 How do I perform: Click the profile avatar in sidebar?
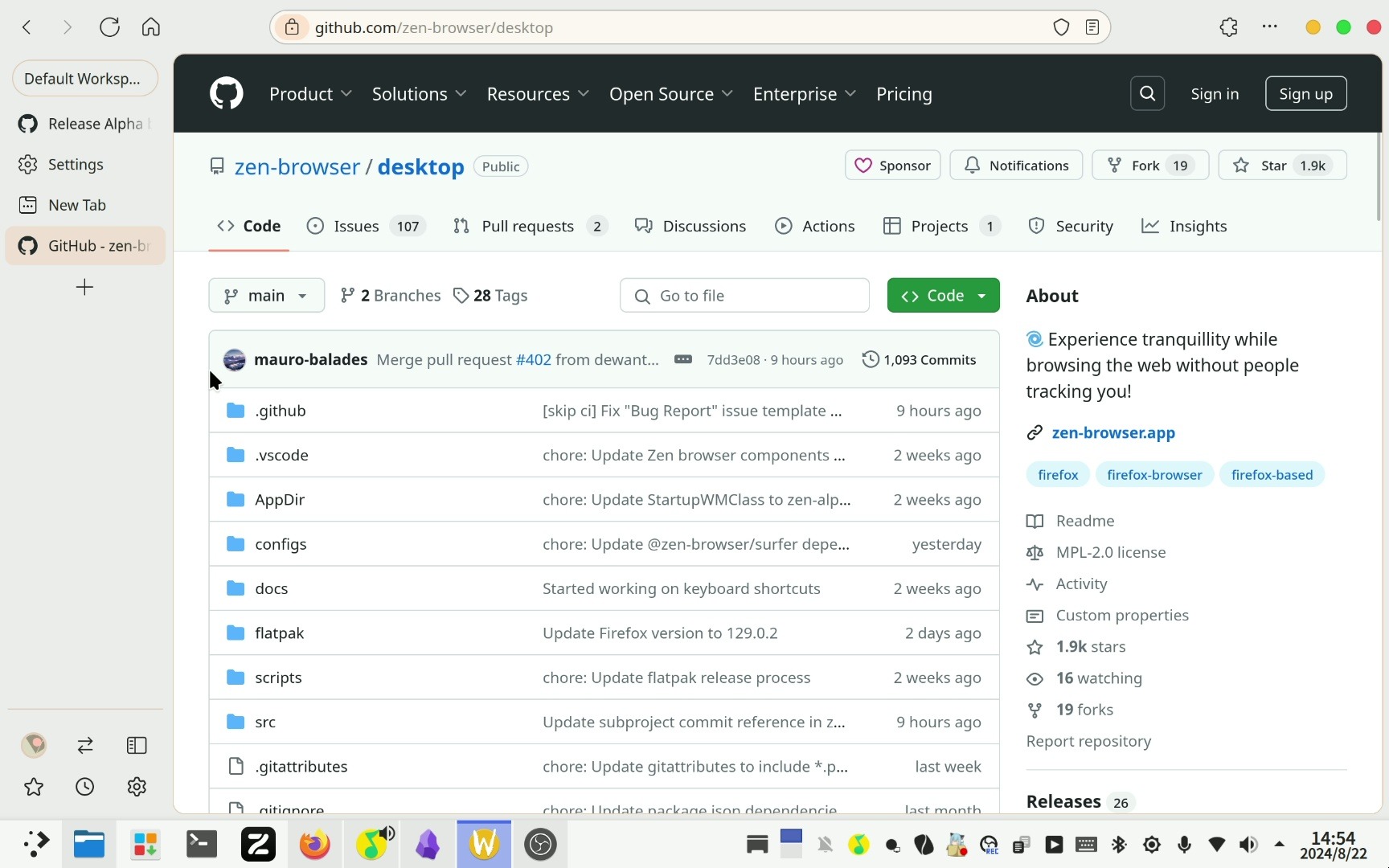[34, 746]
